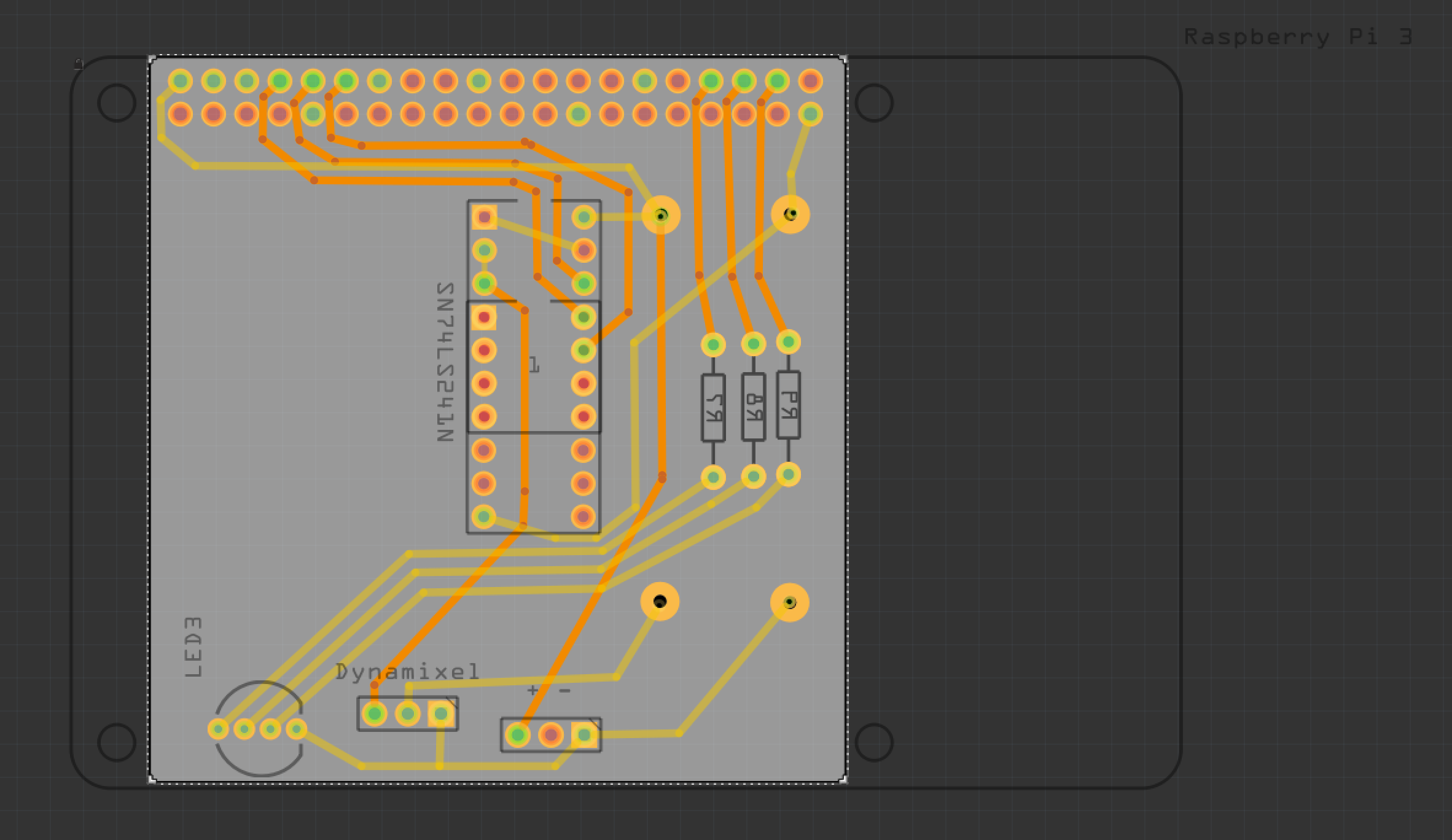Screen dimensions: 1452x840
Task: Click the Dynamixel connector label
Action: point(407,672)
